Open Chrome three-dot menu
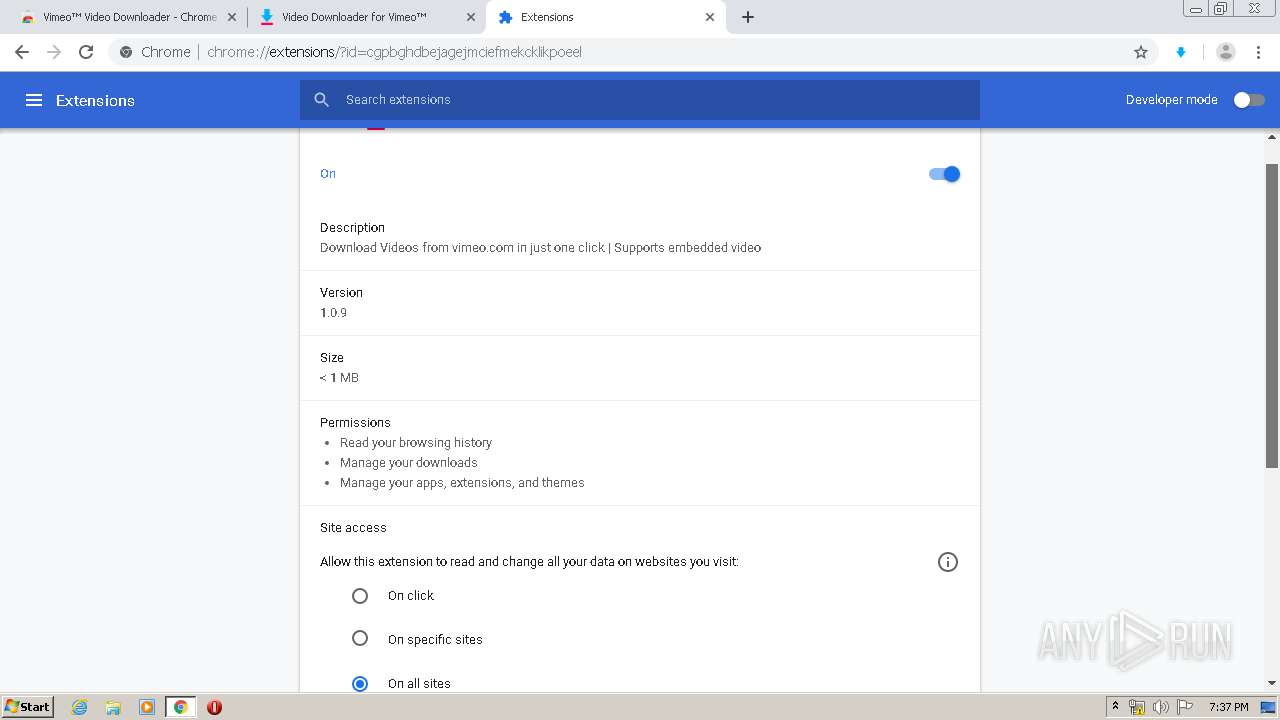1280x720 pixels. pos(1258,52)
